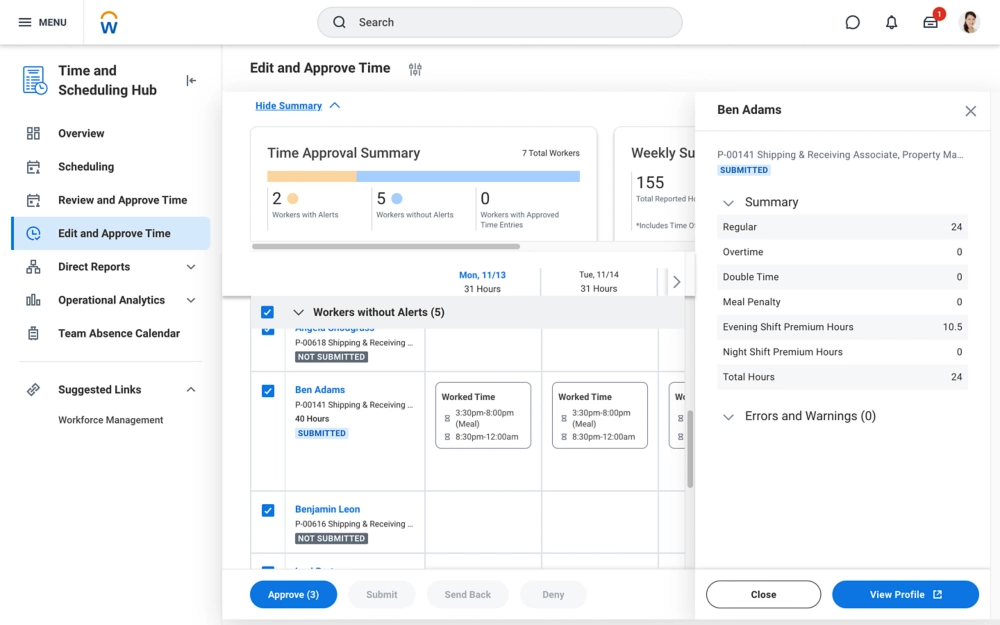Open the filter settings beside Edit and Approve Time
This screenshot has width=1000, height=625.
(x=415, y=69)
